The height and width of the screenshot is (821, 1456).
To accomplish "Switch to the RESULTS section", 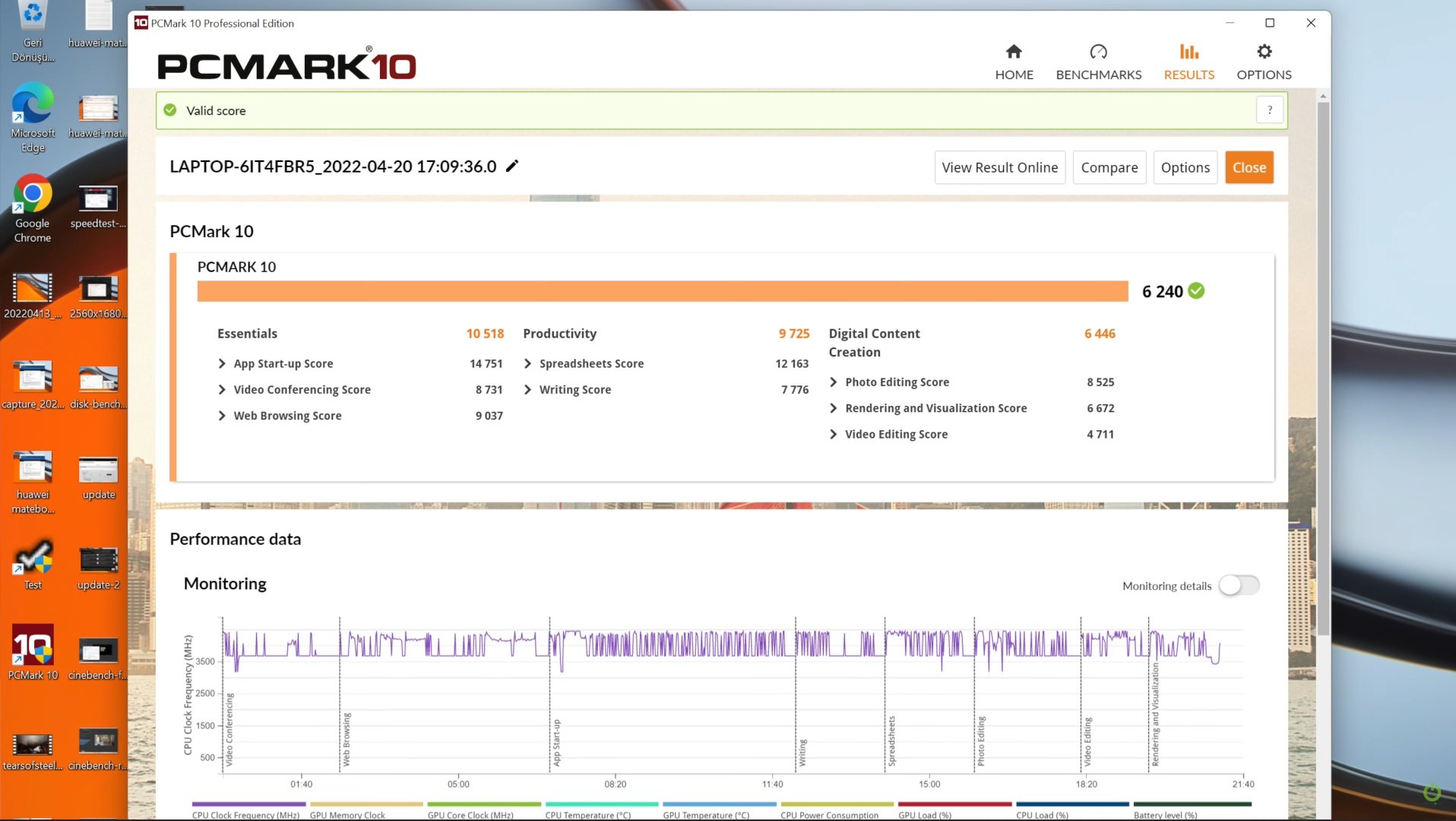I will tap(1189, 62).
